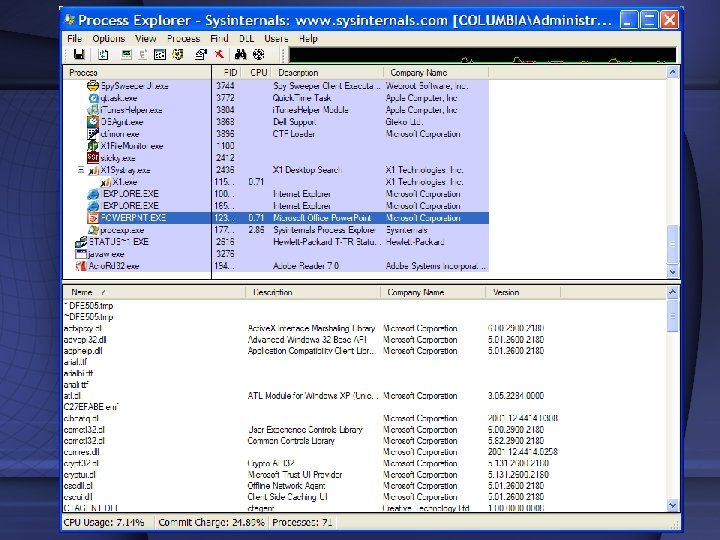Sort by the Process column header

click(x=137, y=73)
